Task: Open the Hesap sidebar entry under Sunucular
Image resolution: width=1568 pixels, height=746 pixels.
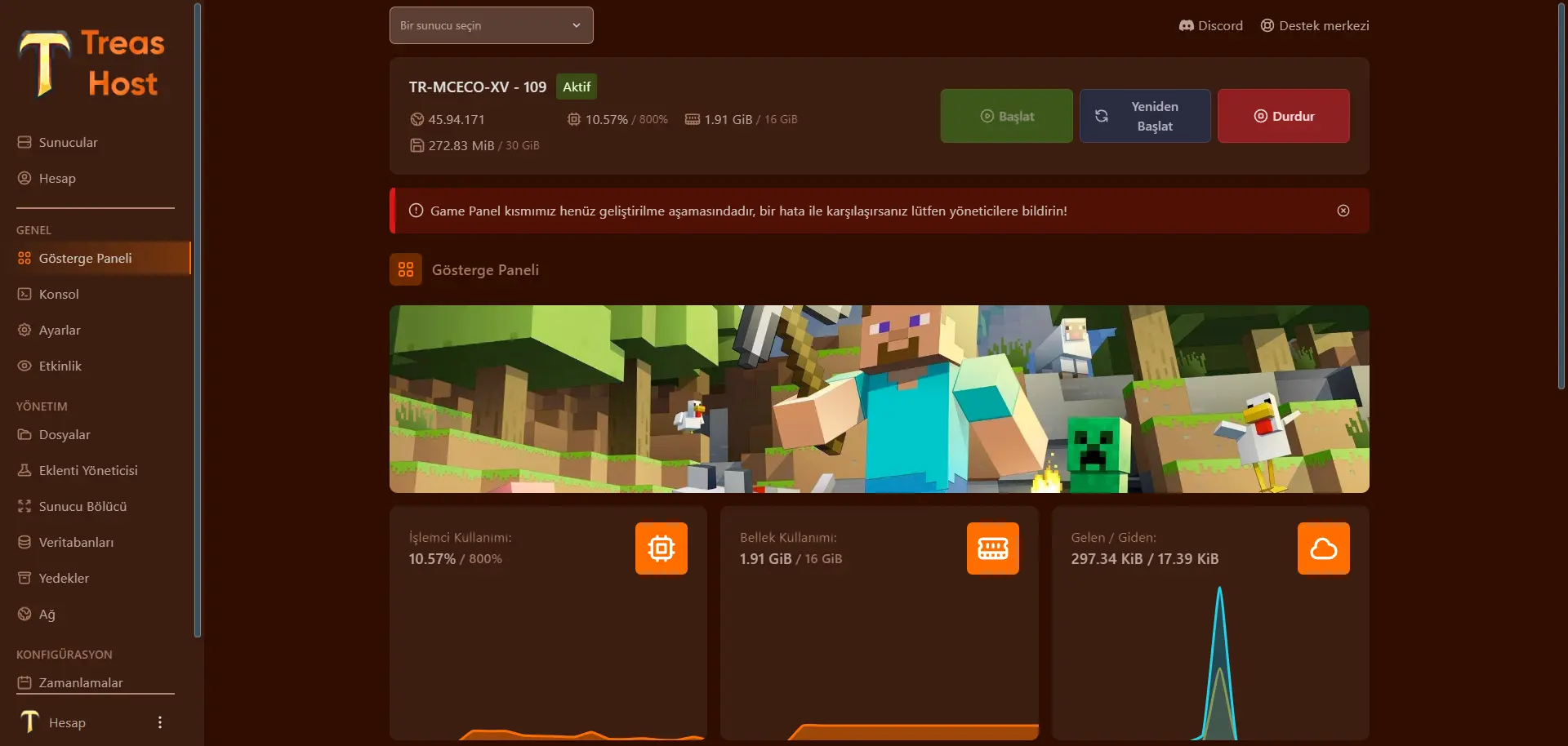Action: coord(96,178)
